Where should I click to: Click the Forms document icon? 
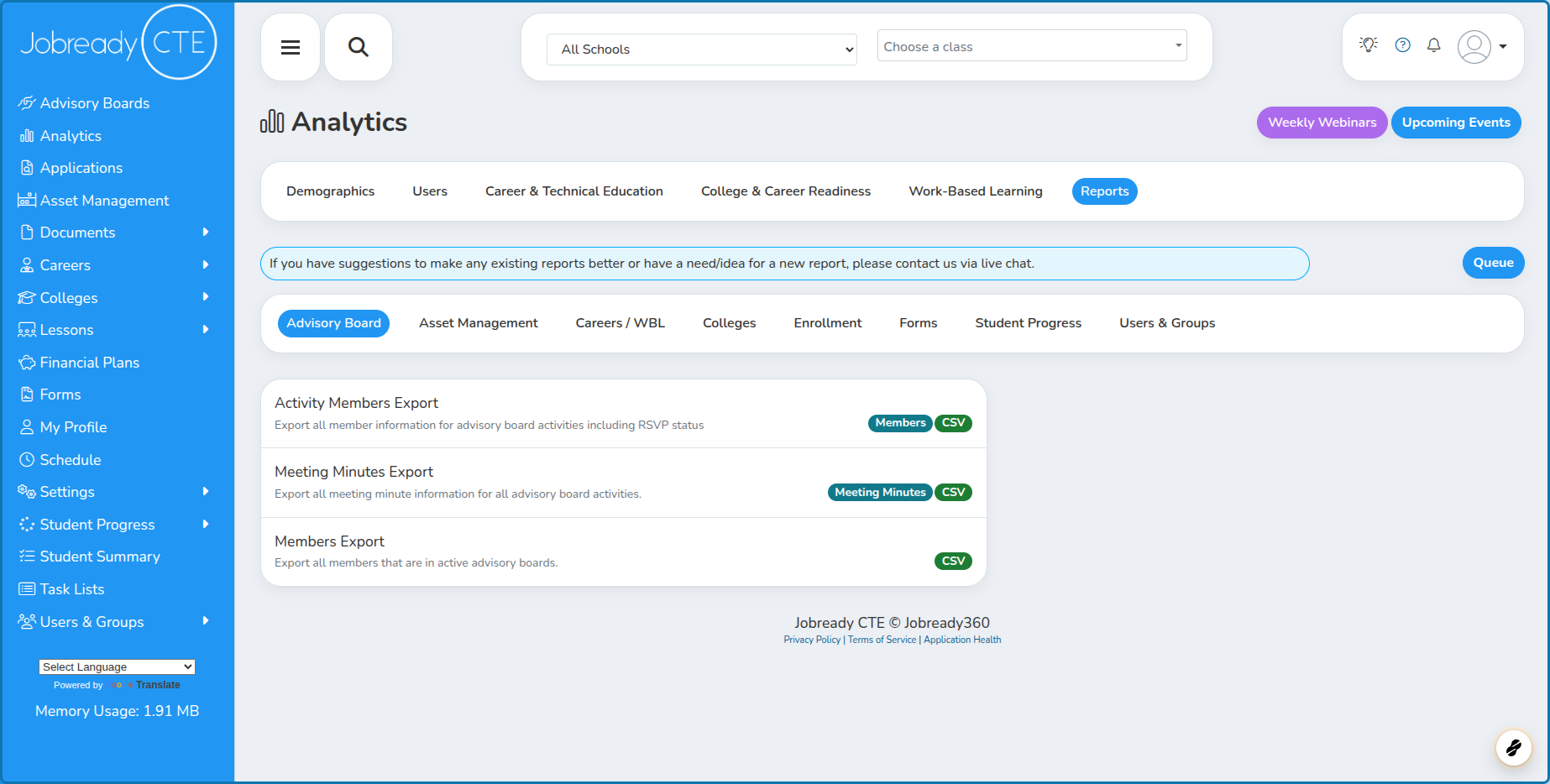[27, 395]
